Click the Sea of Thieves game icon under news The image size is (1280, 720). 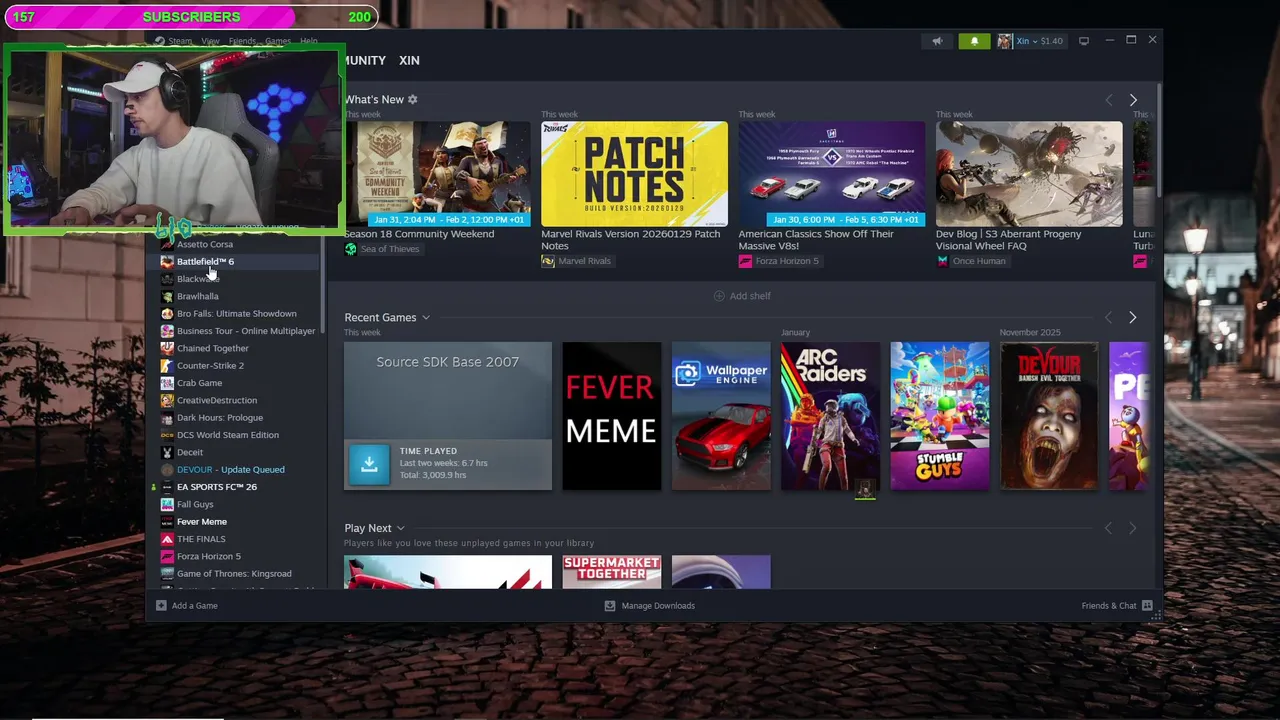pos(350,249)
